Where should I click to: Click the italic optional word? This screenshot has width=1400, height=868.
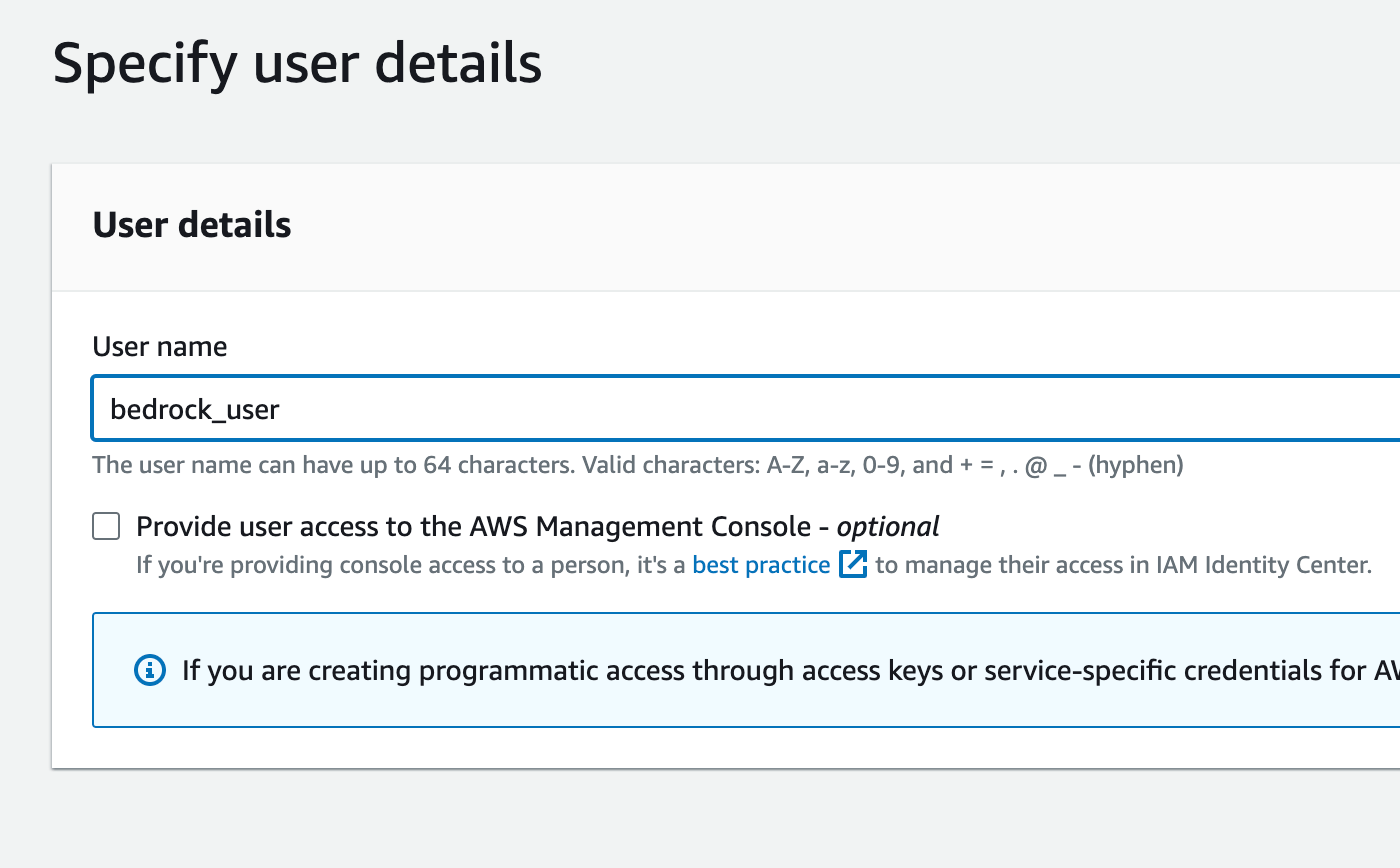coord(888,526)
